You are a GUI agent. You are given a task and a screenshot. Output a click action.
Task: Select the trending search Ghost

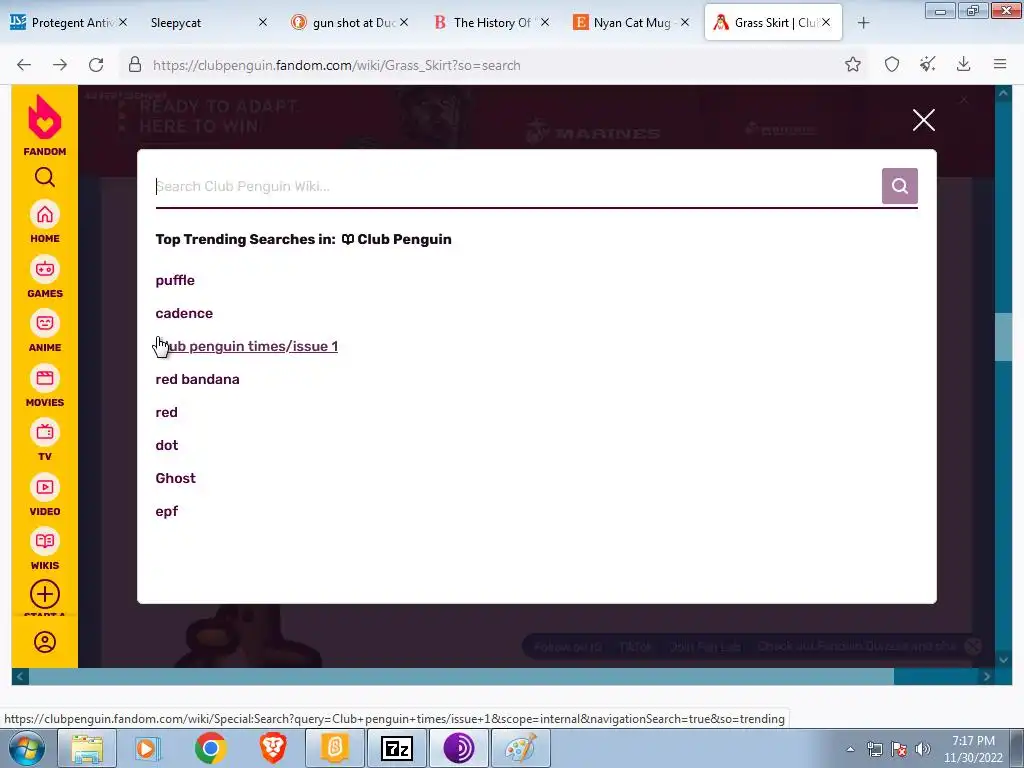pyautogui.click(x=175, y=478)
